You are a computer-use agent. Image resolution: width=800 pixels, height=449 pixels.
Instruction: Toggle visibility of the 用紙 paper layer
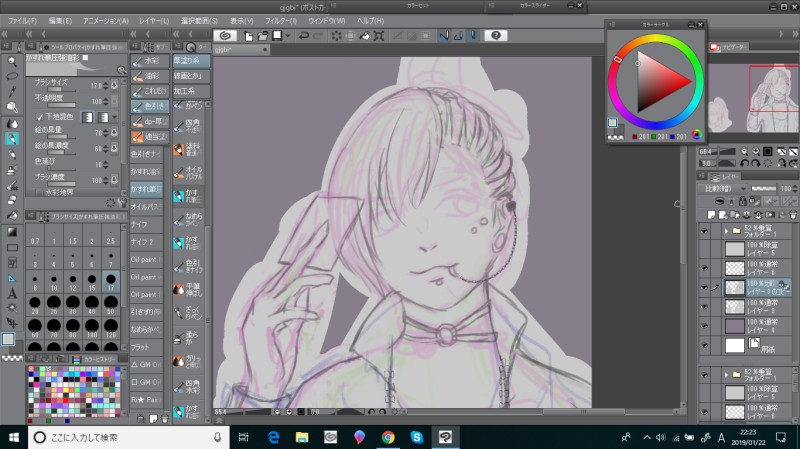click(x=705, y=345)
